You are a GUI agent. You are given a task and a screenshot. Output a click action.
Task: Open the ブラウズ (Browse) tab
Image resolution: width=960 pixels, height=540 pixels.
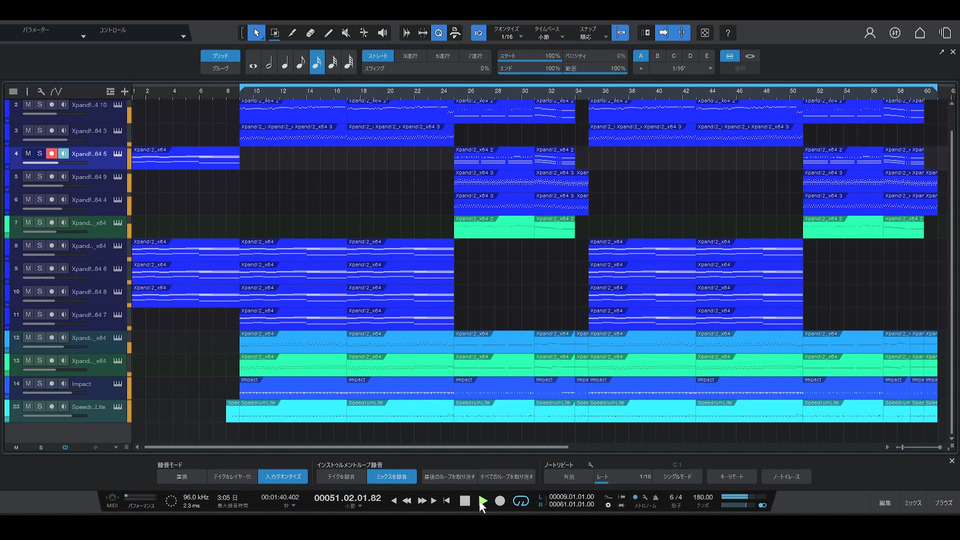coord(943,503)
